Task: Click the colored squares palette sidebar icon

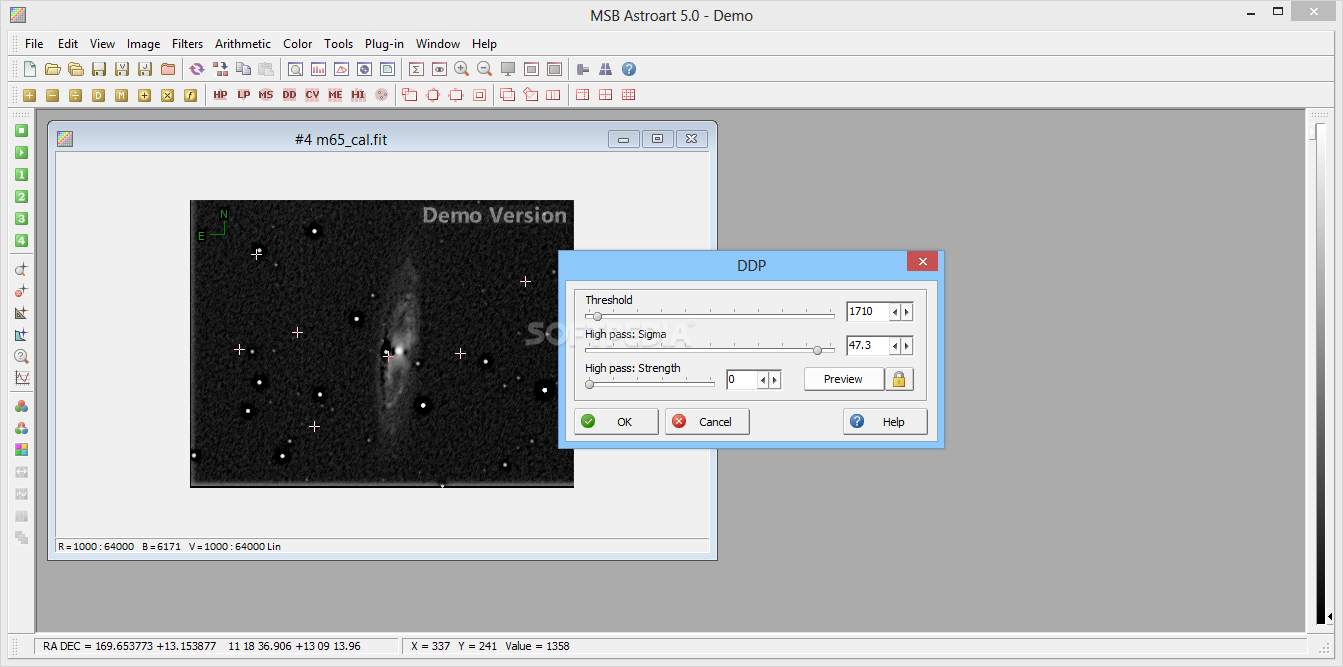Action: click(x=21, y=450)
